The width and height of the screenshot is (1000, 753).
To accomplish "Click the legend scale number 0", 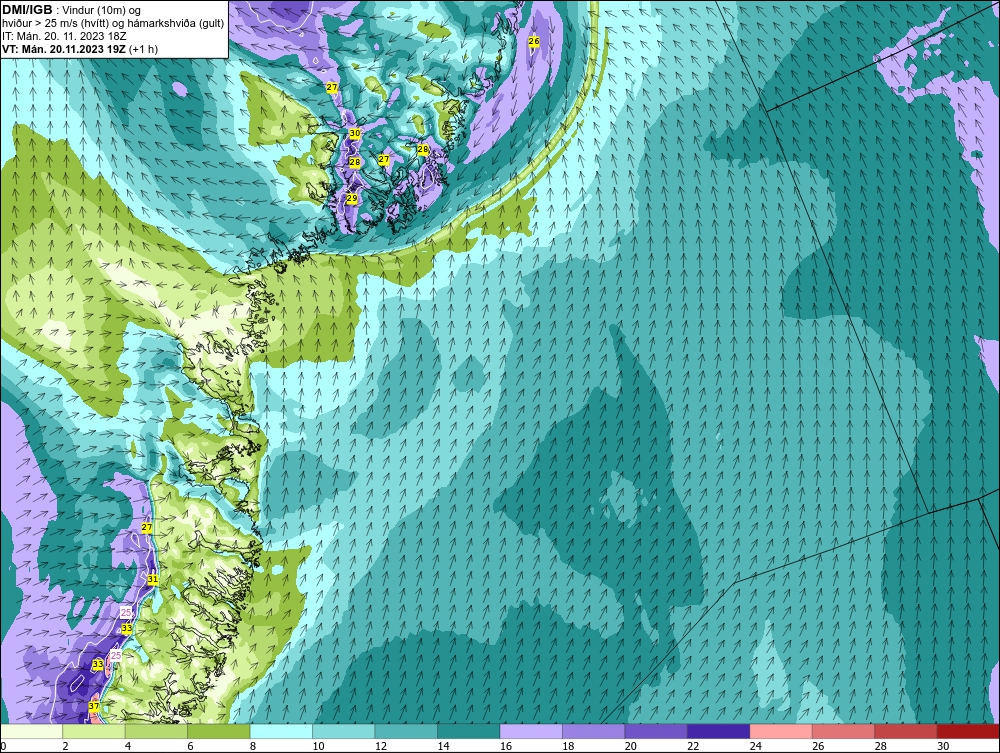I will (3, 746).
